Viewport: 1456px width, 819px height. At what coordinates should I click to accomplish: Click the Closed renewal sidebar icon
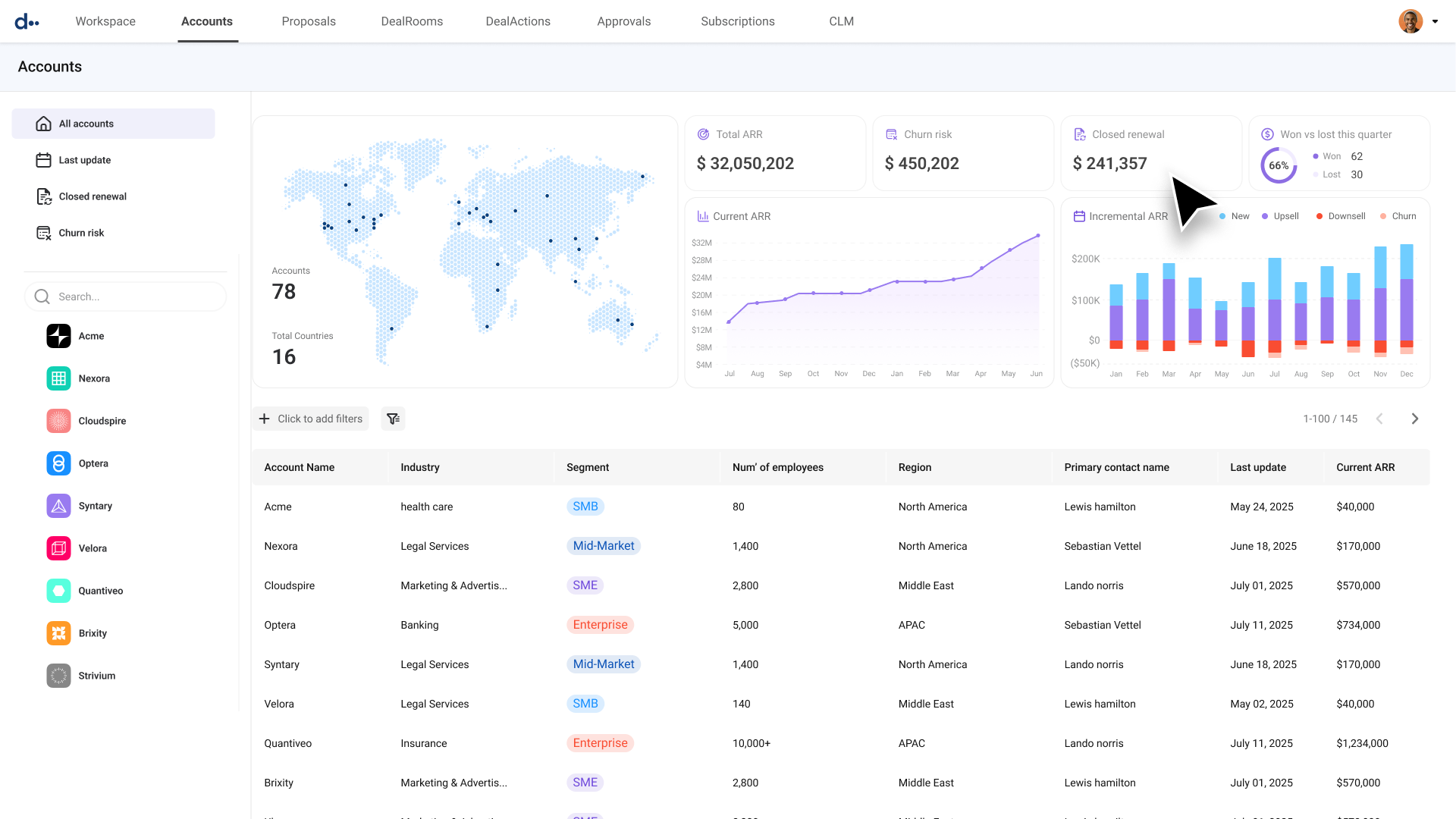(44, 196)
